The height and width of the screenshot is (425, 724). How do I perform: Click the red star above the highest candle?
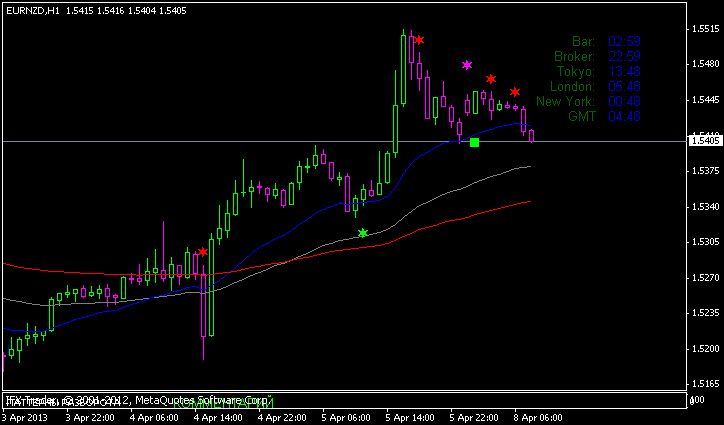pos(419,40)
